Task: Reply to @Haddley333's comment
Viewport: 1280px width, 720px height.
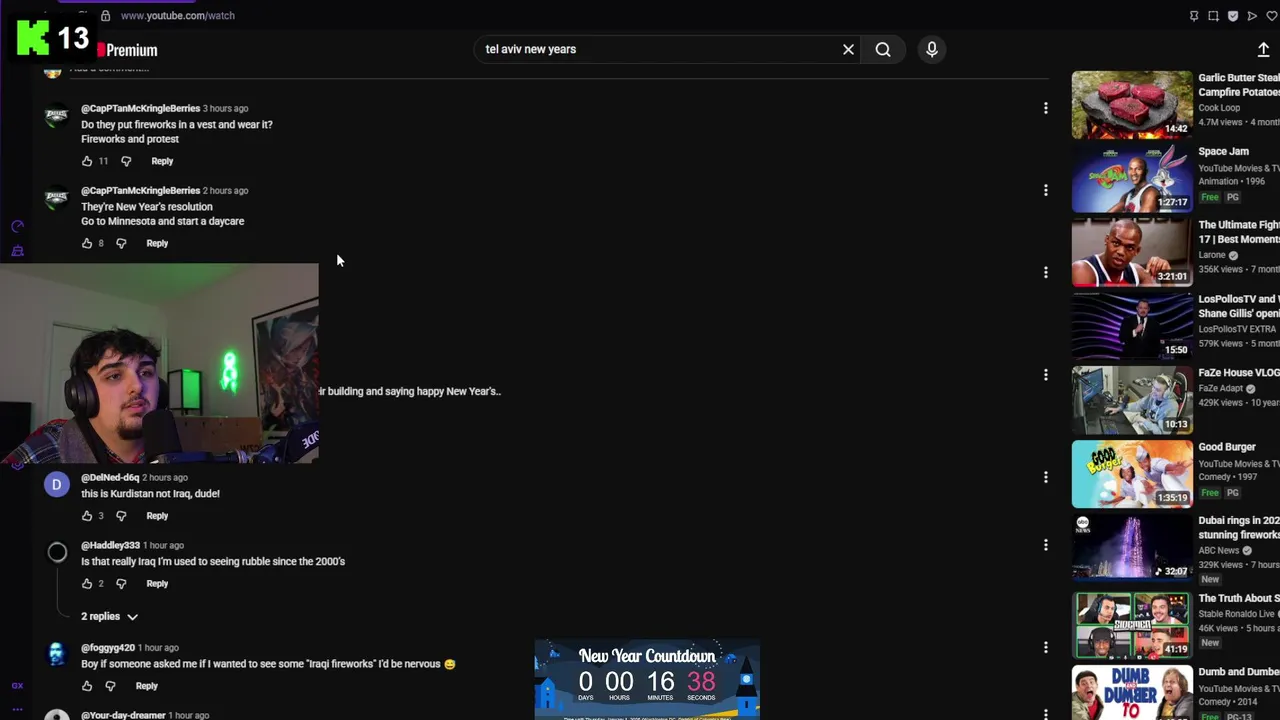Action: coord(157,584)
